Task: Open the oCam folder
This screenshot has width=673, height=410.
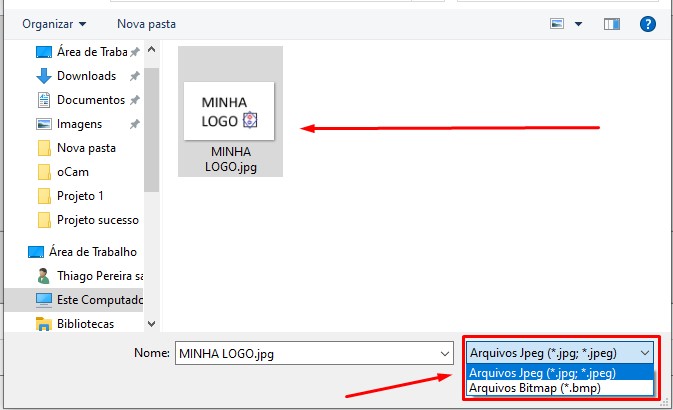Action: 72,172
